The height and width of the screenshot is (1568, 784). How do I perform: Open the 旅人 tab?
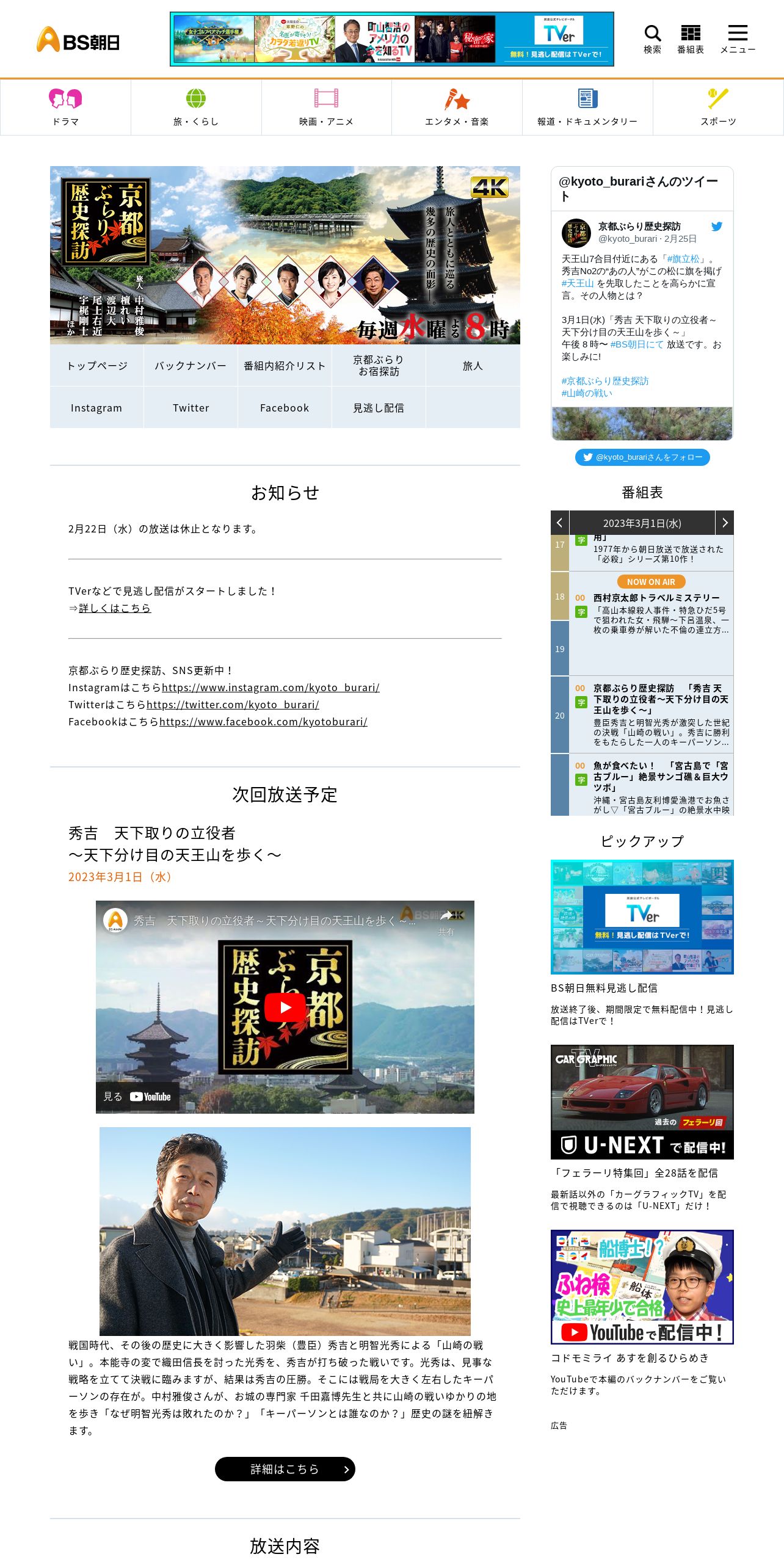[x=473, y=365]
